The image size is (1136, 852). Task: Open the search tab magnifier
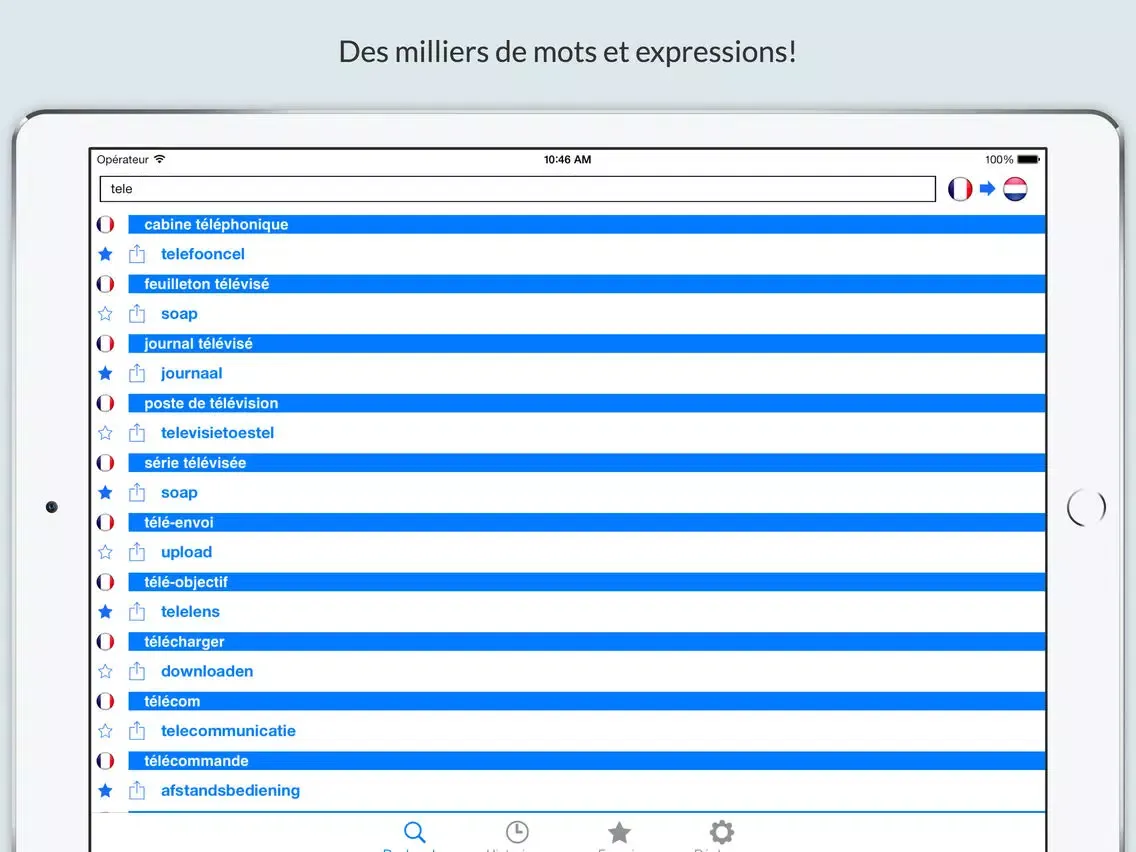[x=414, y=832]
